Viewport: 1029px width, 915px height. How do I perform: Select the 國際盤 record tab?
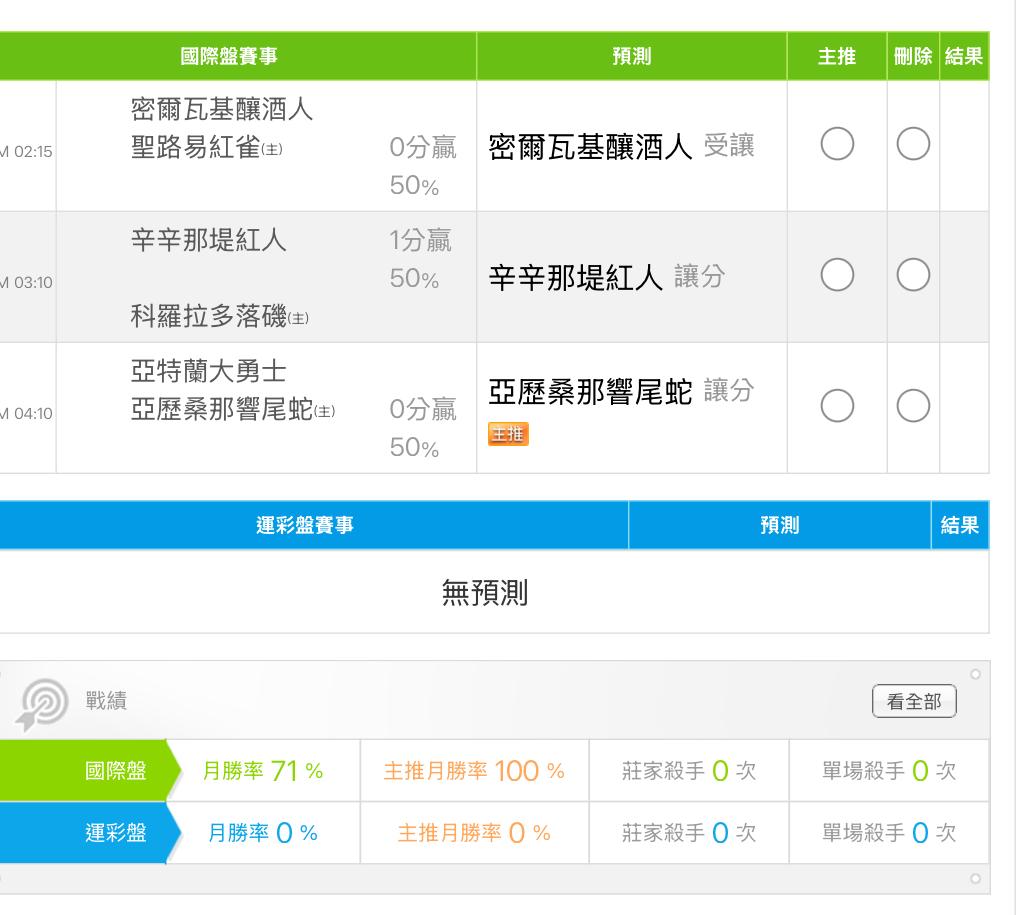tap(89, 771)
